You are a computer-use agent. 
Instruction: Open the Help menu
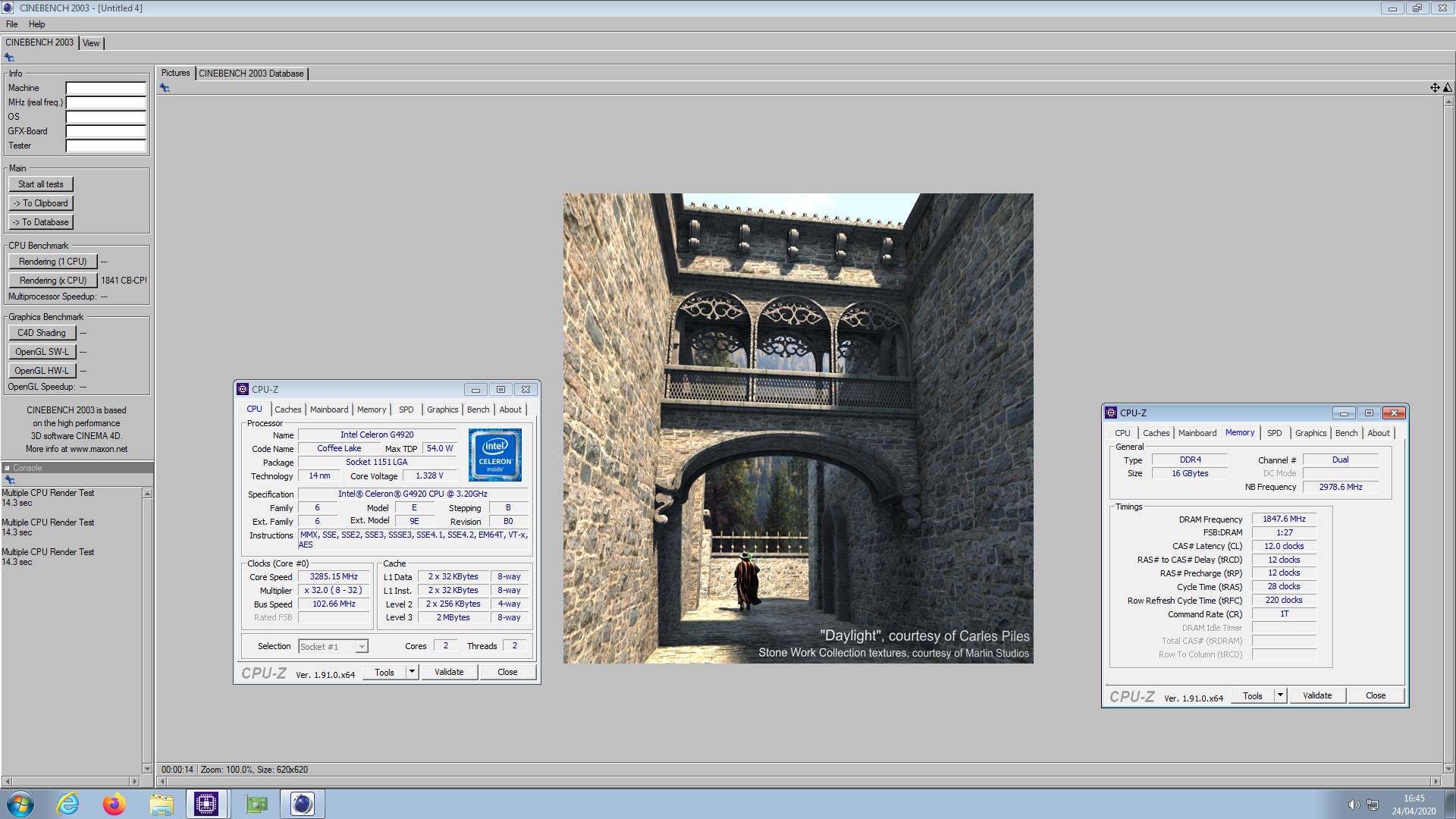pos(36,24)
